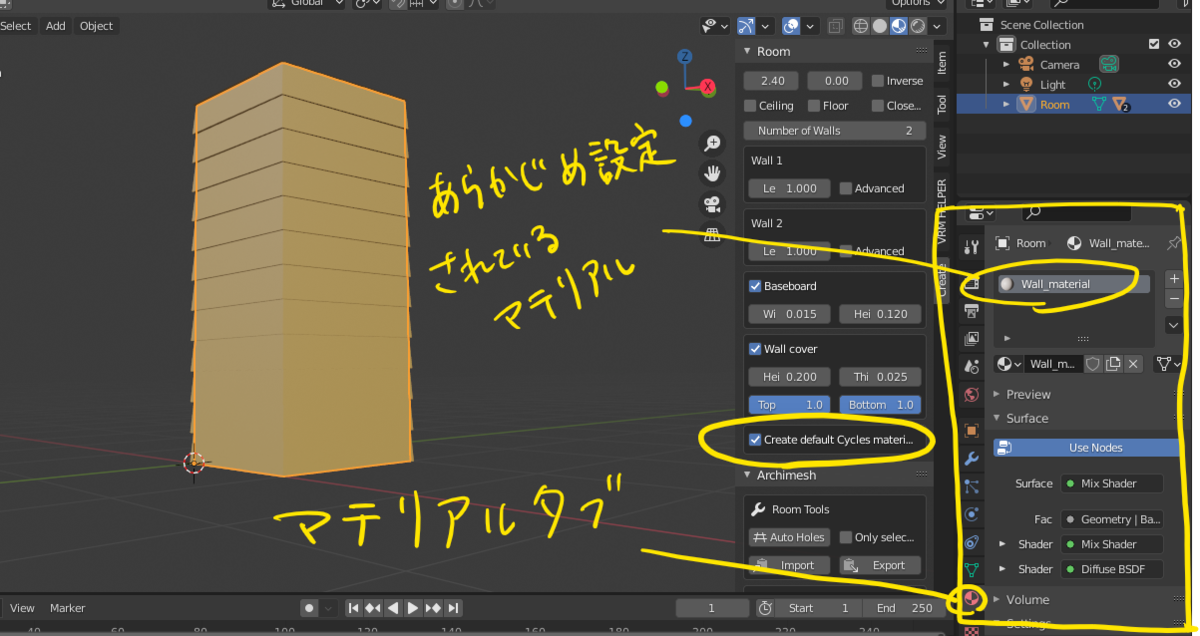Viewport: 1200px width, 636px height.
Task: Remove material slot with minus button
Action: pyautogui.click(x=1174, y=298)
